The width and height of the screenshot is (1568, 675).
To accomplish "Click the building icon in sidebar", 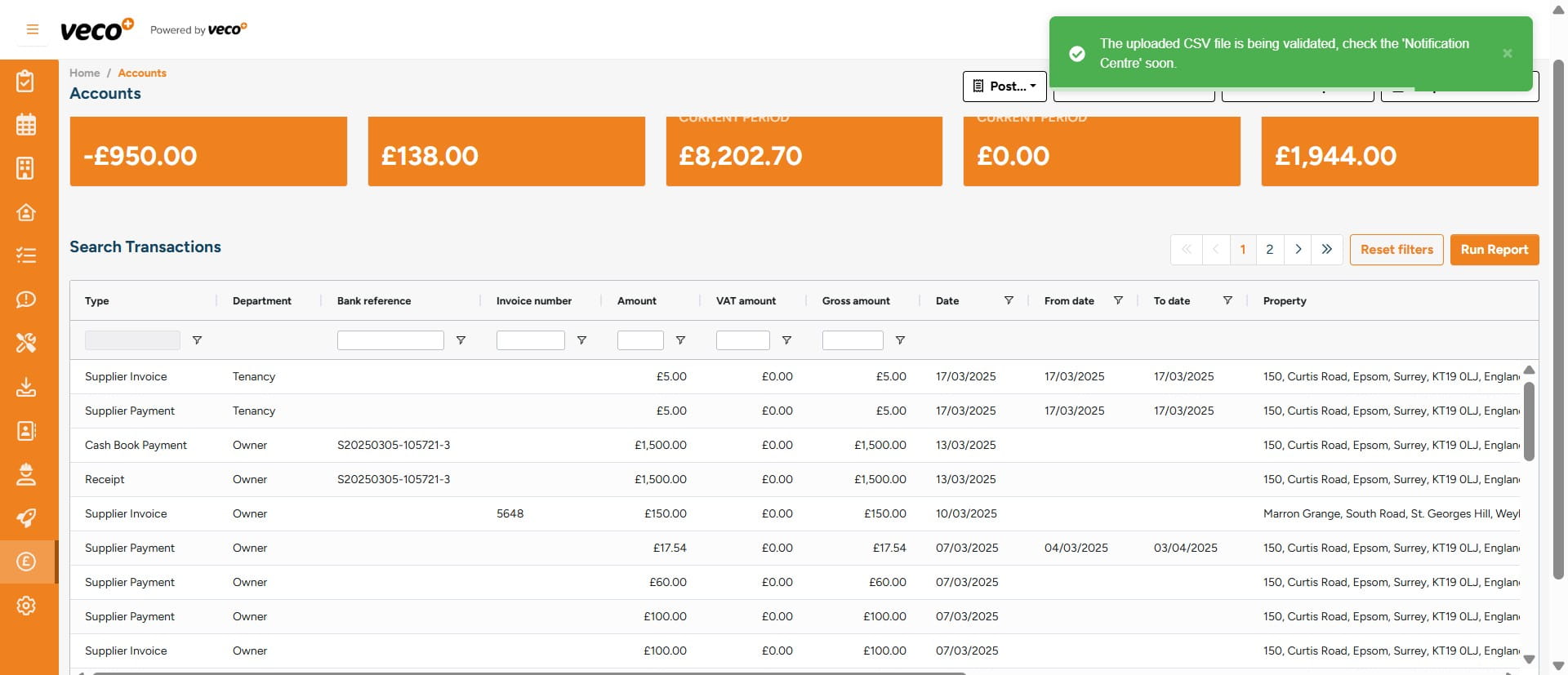I will 26,168.
